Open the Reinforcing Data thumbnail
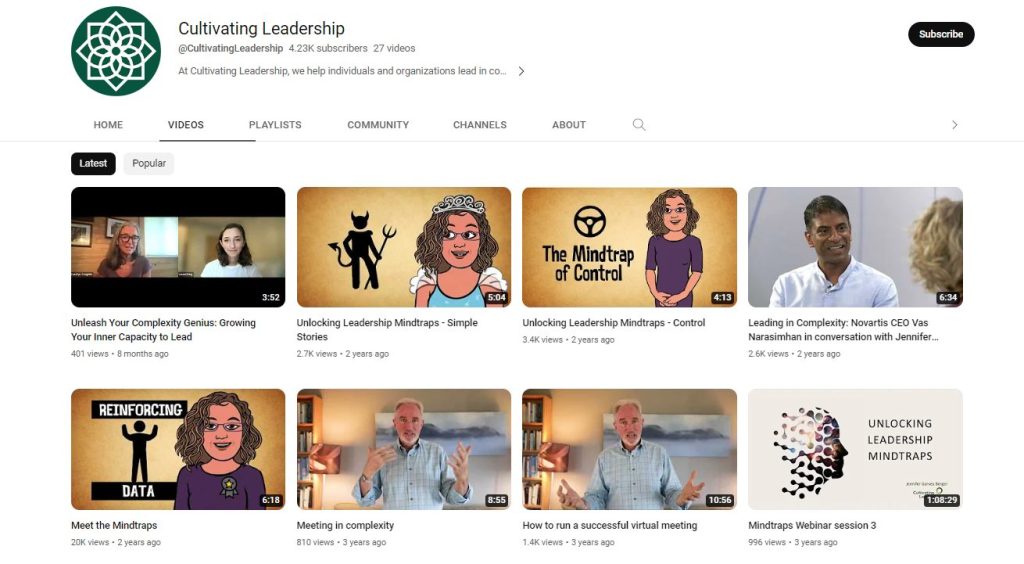The height and width of the screenshot is (564, 1024). click(x=178, y=449)
